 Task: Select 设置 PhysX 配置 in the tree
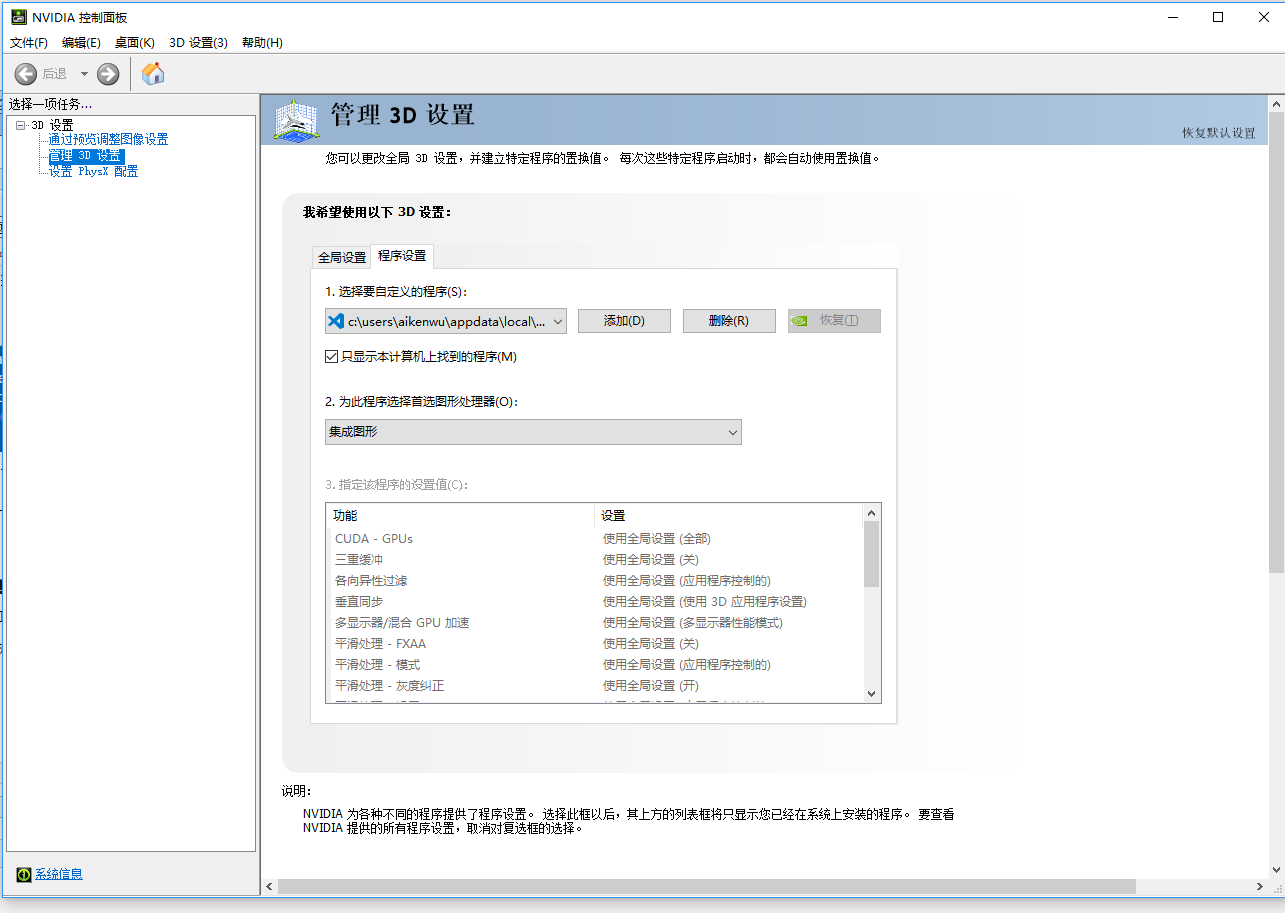[x=94, y=172]
